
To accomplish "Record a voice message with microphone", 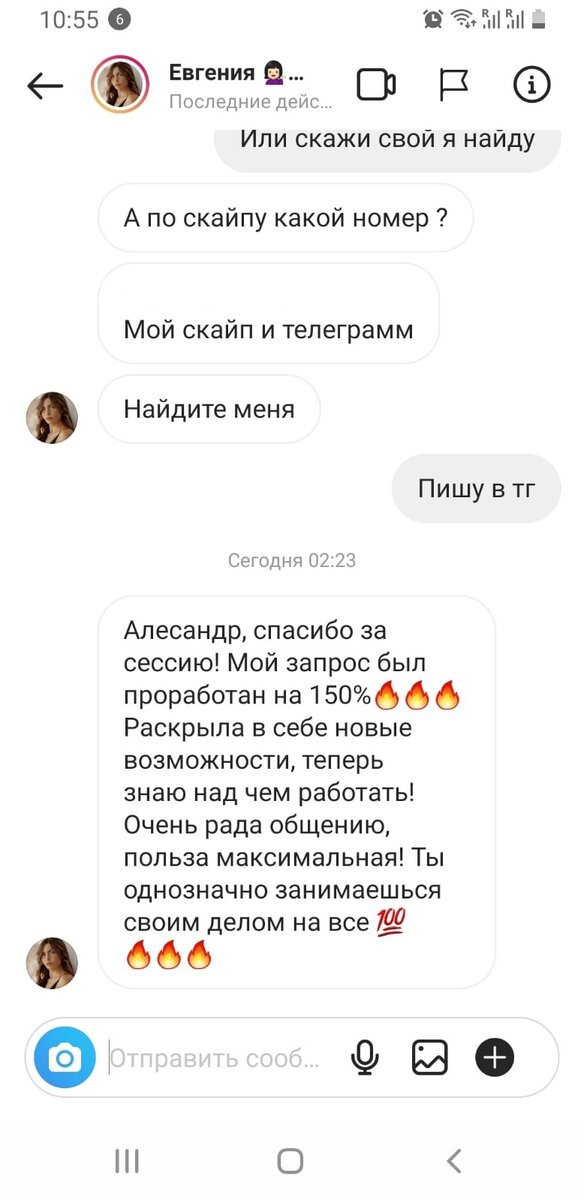I will coord(365,1057).
